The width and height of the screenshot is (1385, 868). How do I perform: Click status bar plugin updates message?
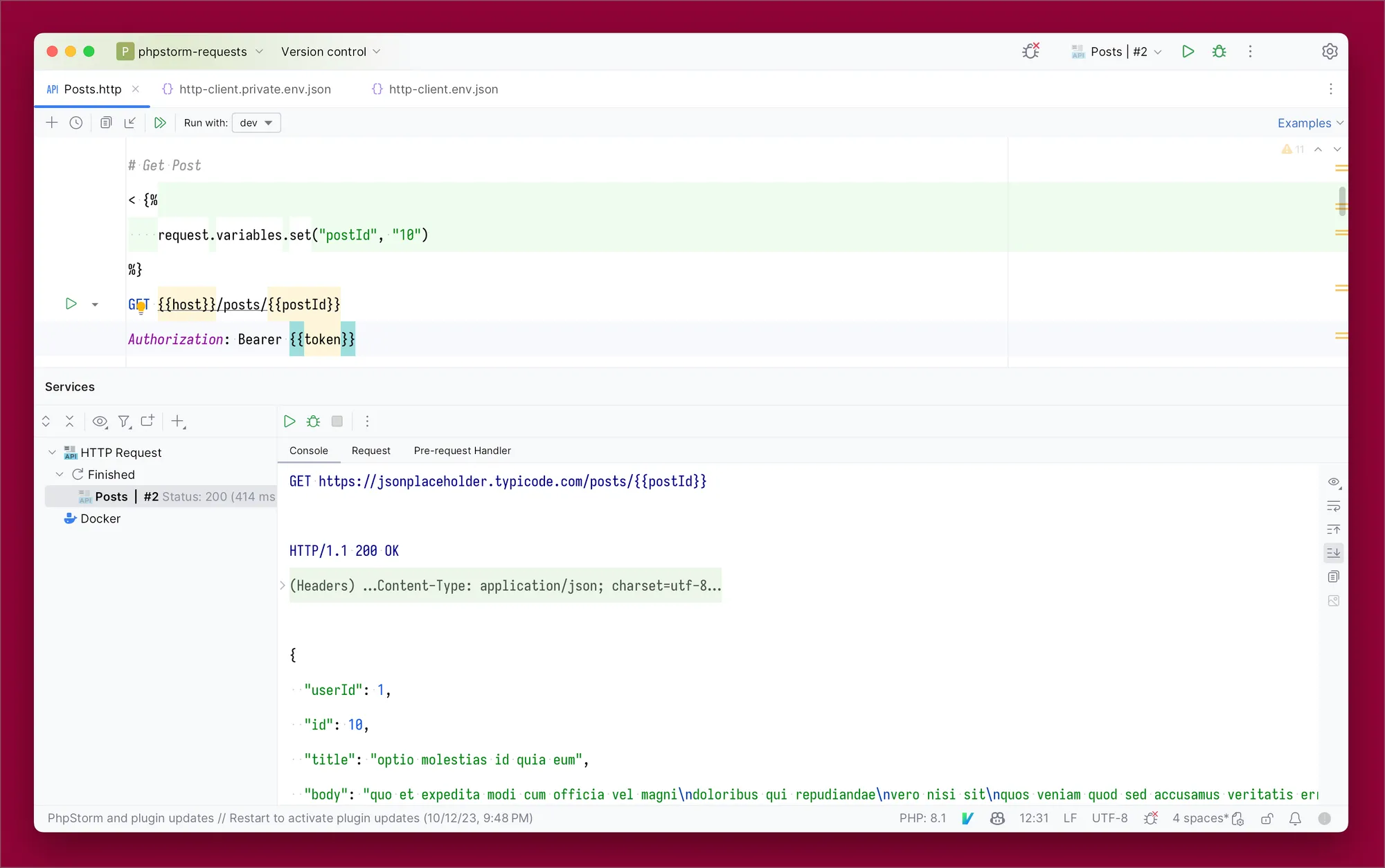pos(290,818)
